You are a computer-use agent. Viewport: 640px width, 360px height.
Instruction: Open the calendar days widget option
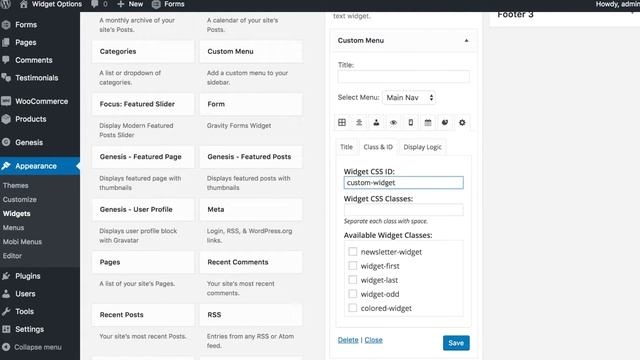428,122
